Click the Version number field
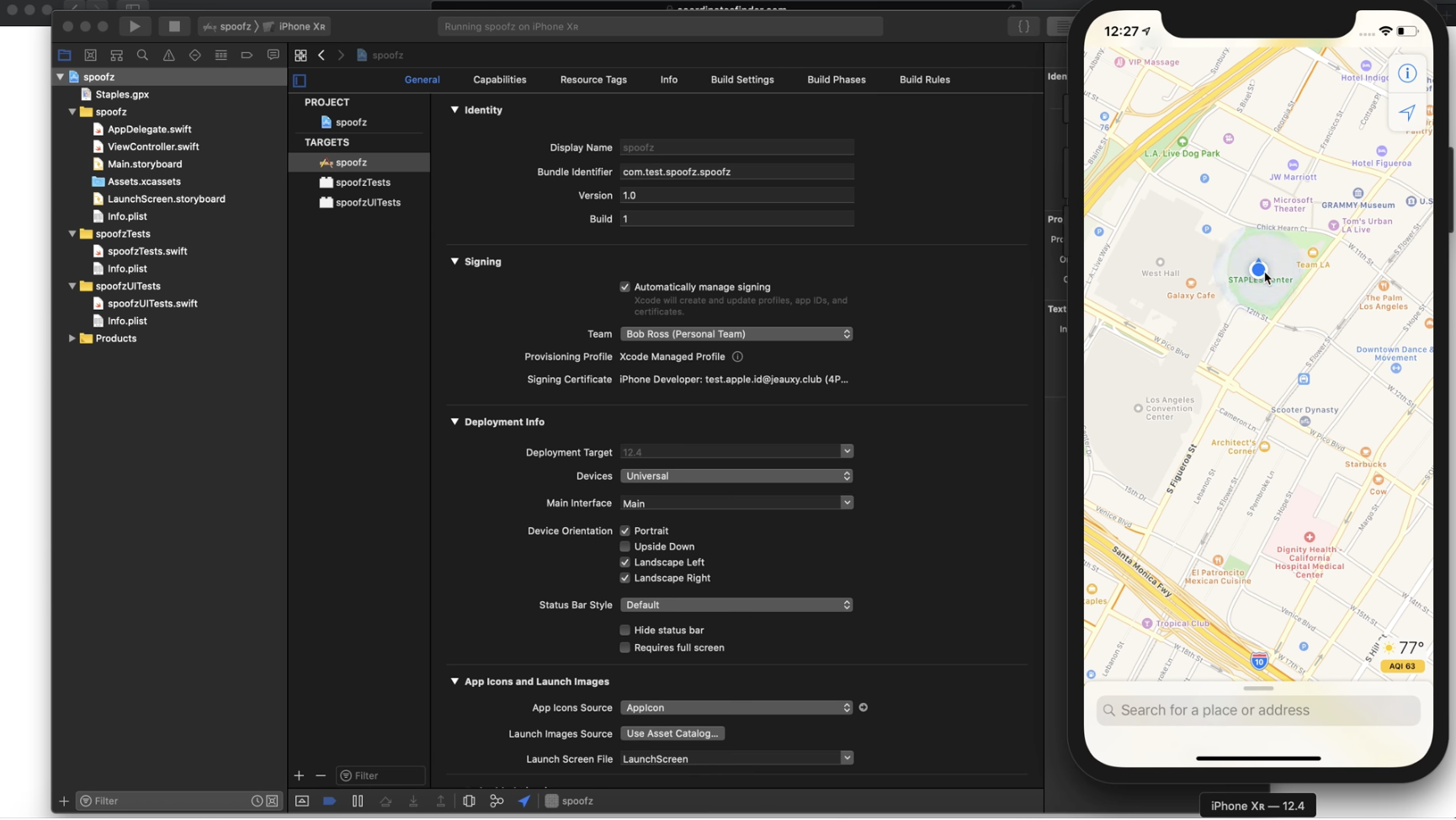This screenshot has width=1456, height=820. [736, 195]
